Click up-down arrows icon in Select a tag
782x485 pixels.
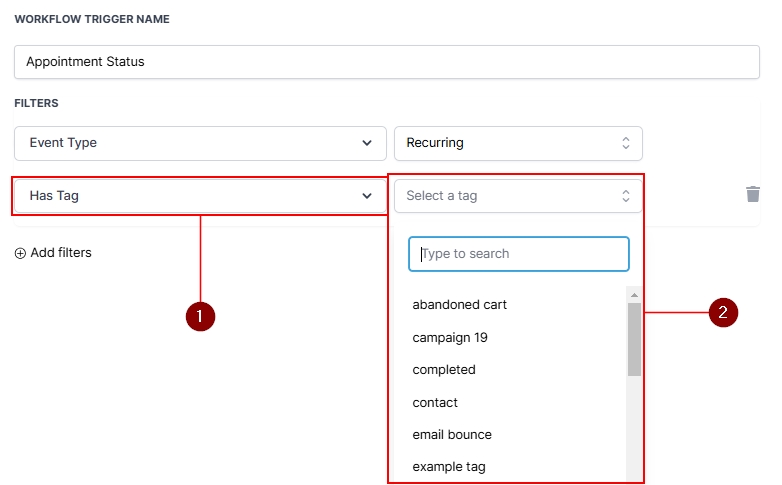[626, 196]
